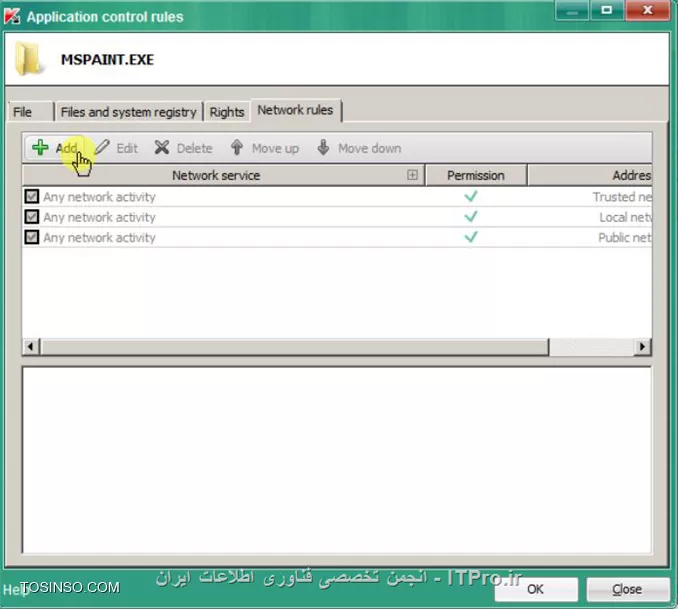Uncheck the Public networks rule checkbox
Screen dimensions: 678x609
click(32, 237)
